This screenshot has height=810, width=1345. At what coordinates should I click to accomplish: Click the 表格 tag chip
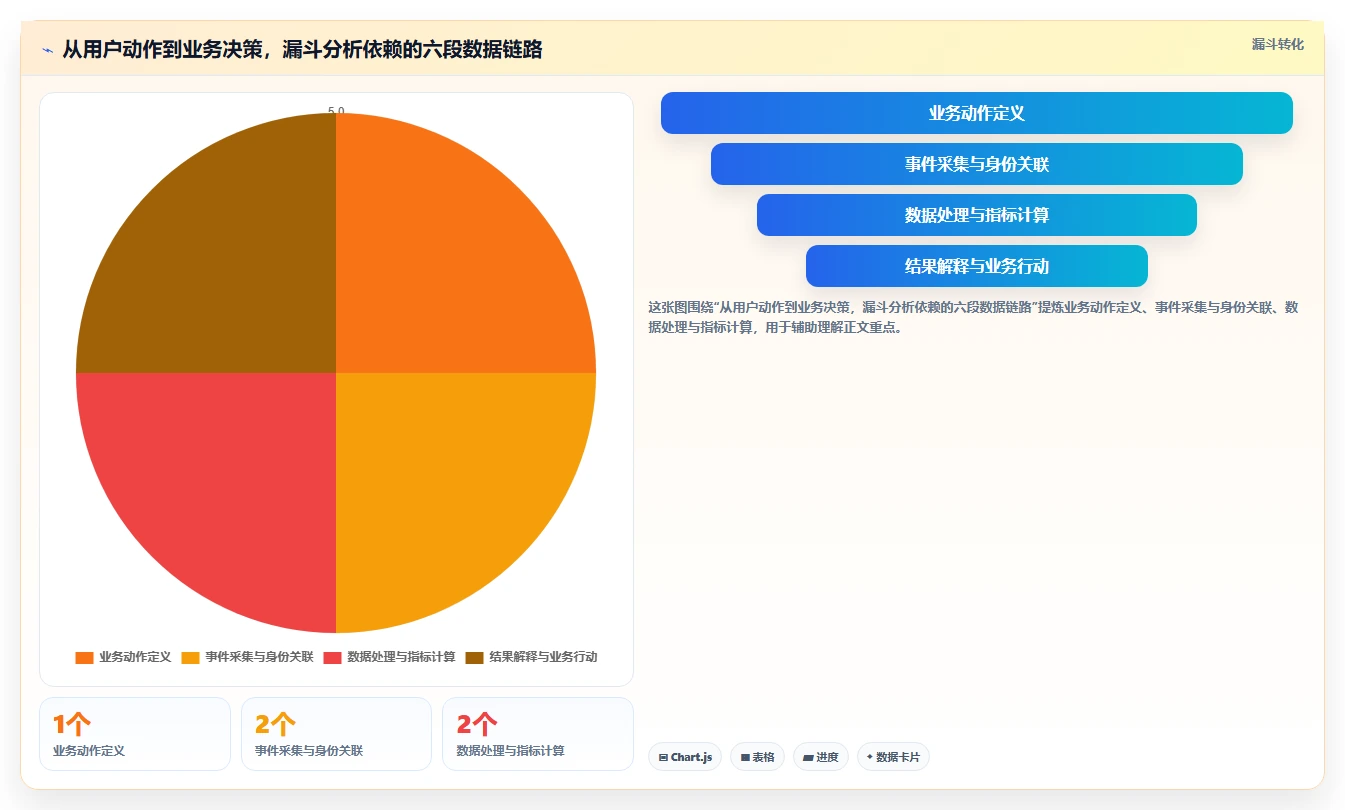[x=758, y=757]
